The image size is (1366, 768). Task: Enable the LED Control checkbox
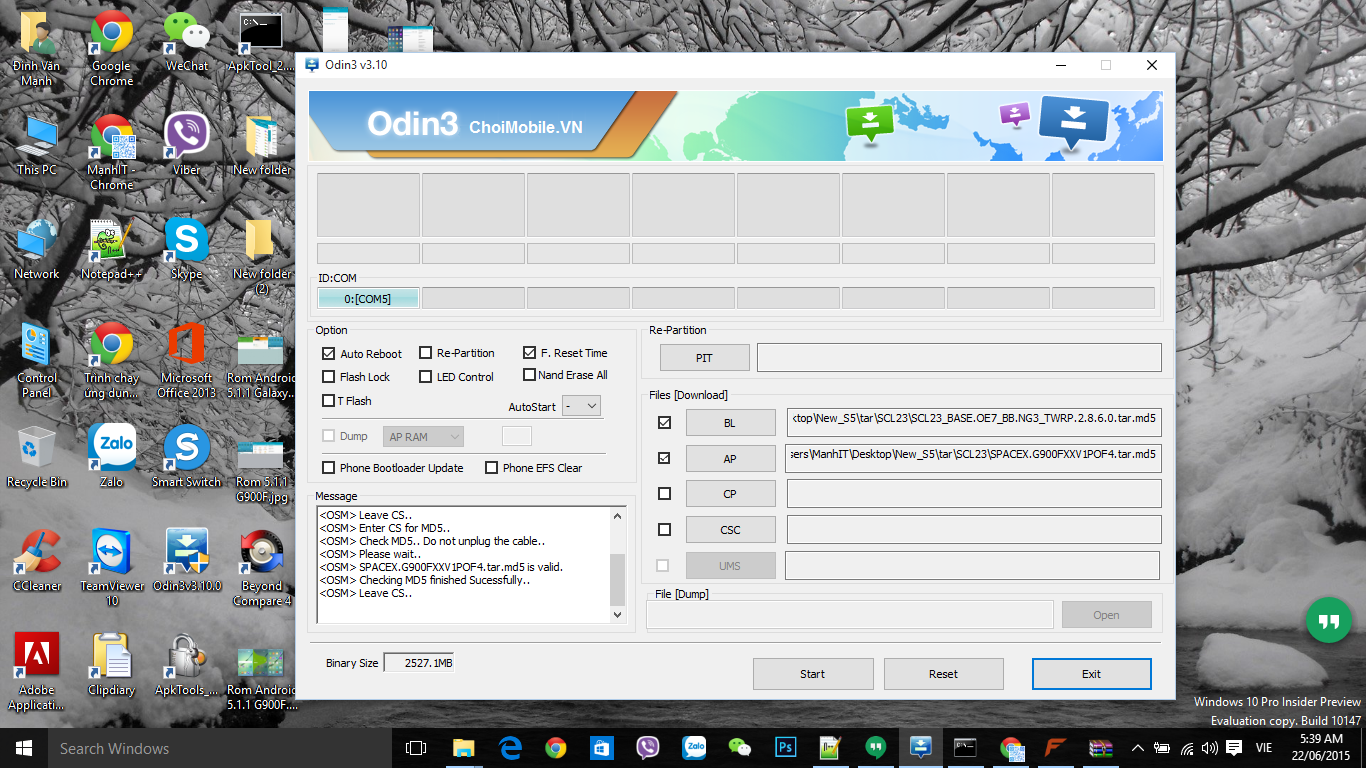point(425,377)
